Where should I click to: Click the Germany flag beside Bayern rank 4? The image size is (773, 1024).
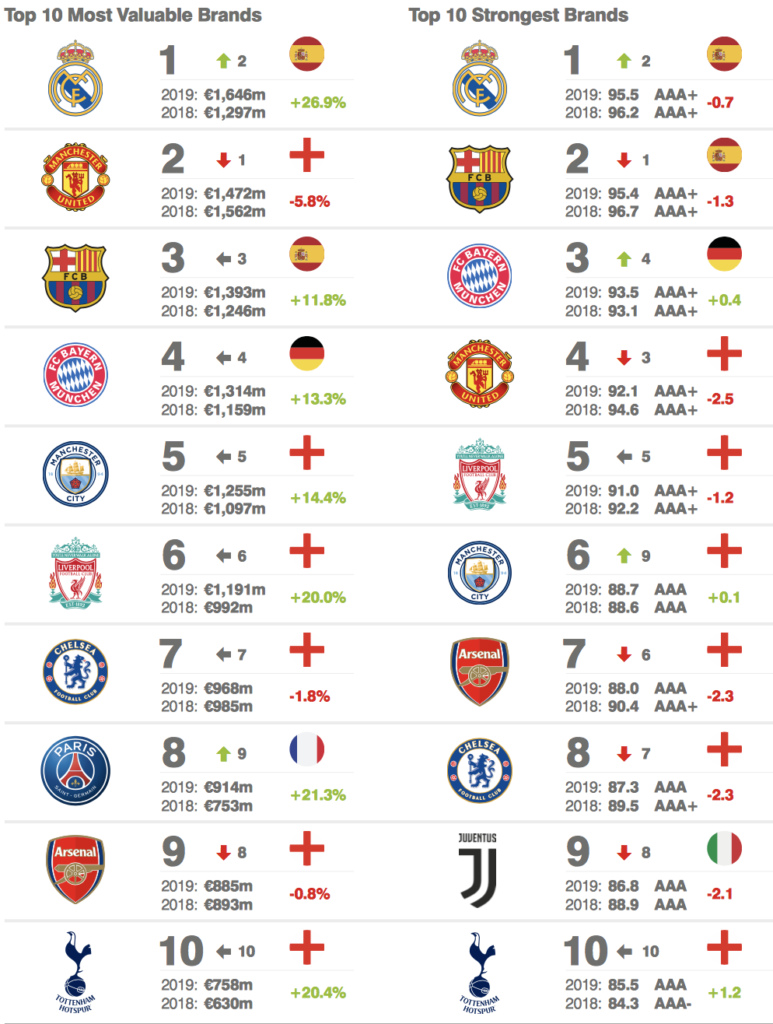[307, 353]
